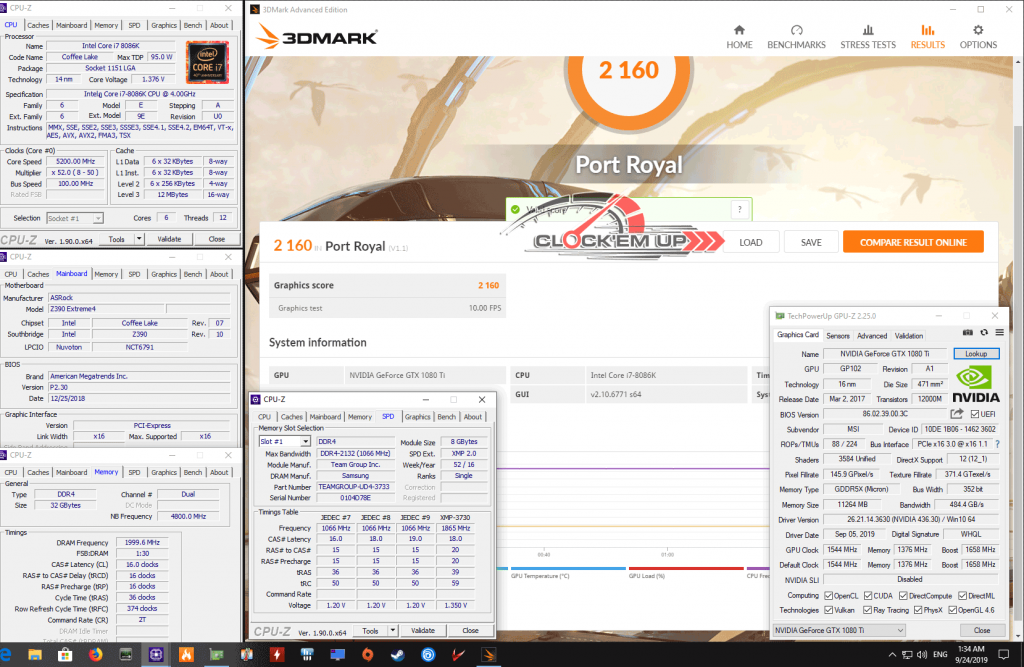Click the GPU-Z screenshot camera icon
The image size is (1024, 667).
click(967, 332)
